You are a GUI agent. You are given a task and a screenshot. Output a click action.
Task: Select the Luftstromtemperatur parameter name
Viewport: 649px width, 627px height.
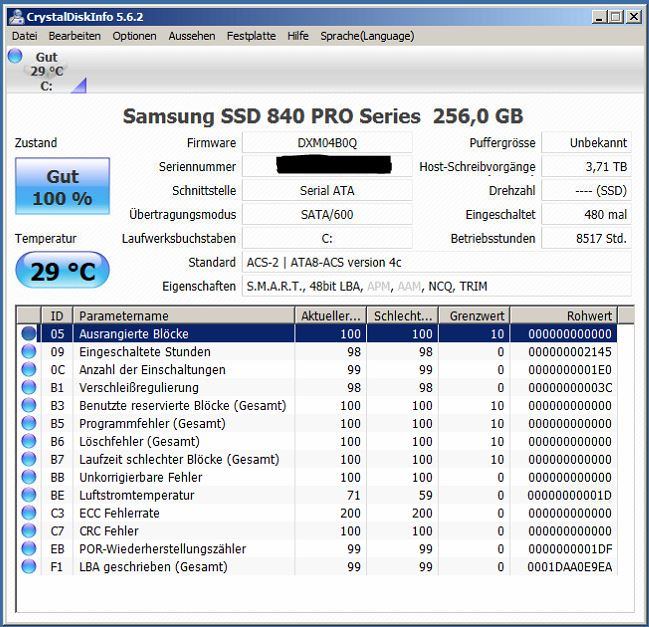pos(137,495)
